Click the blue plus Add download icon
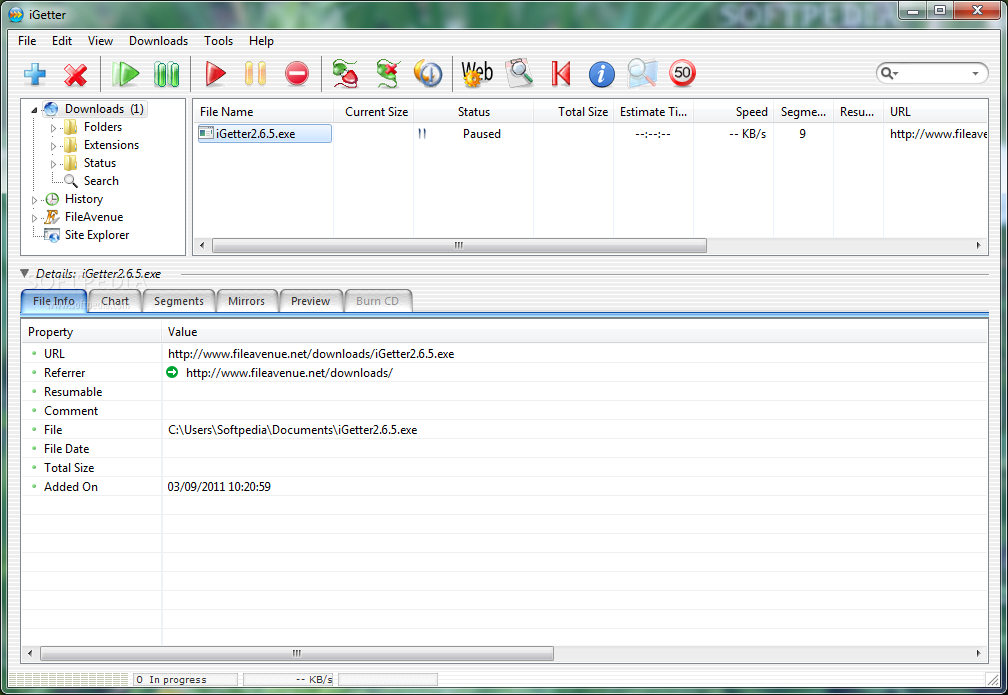This screenshot has height=695, width=1008. coord(35,74)
